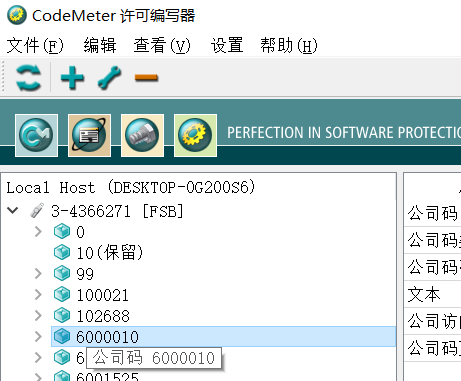Click the wrench edit toolbar icon
This screenshot has height=381, width=461.
(x=109, y=78)
